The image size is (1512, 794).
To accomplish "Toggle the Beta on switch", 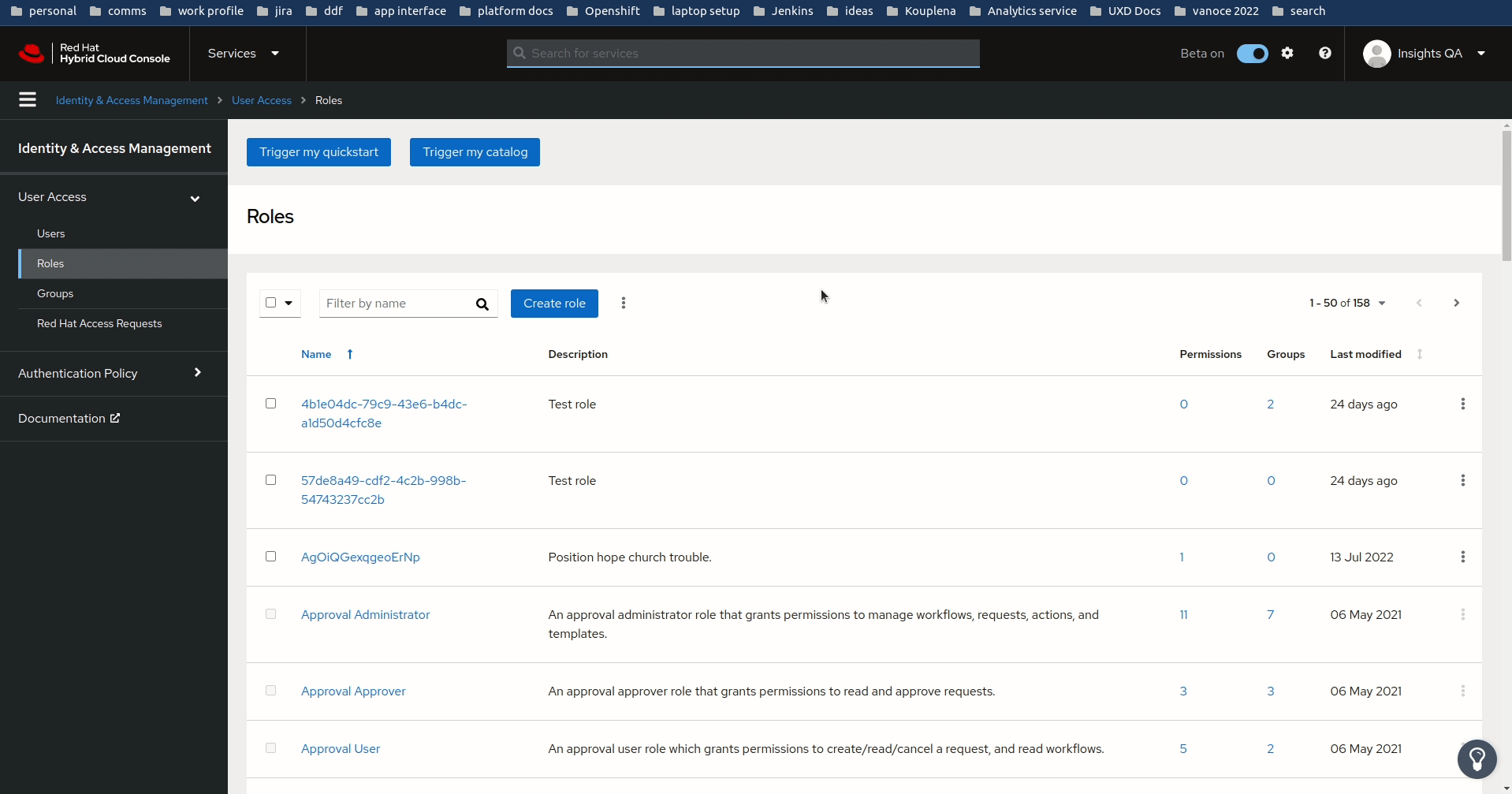I will pos(1252,54).
